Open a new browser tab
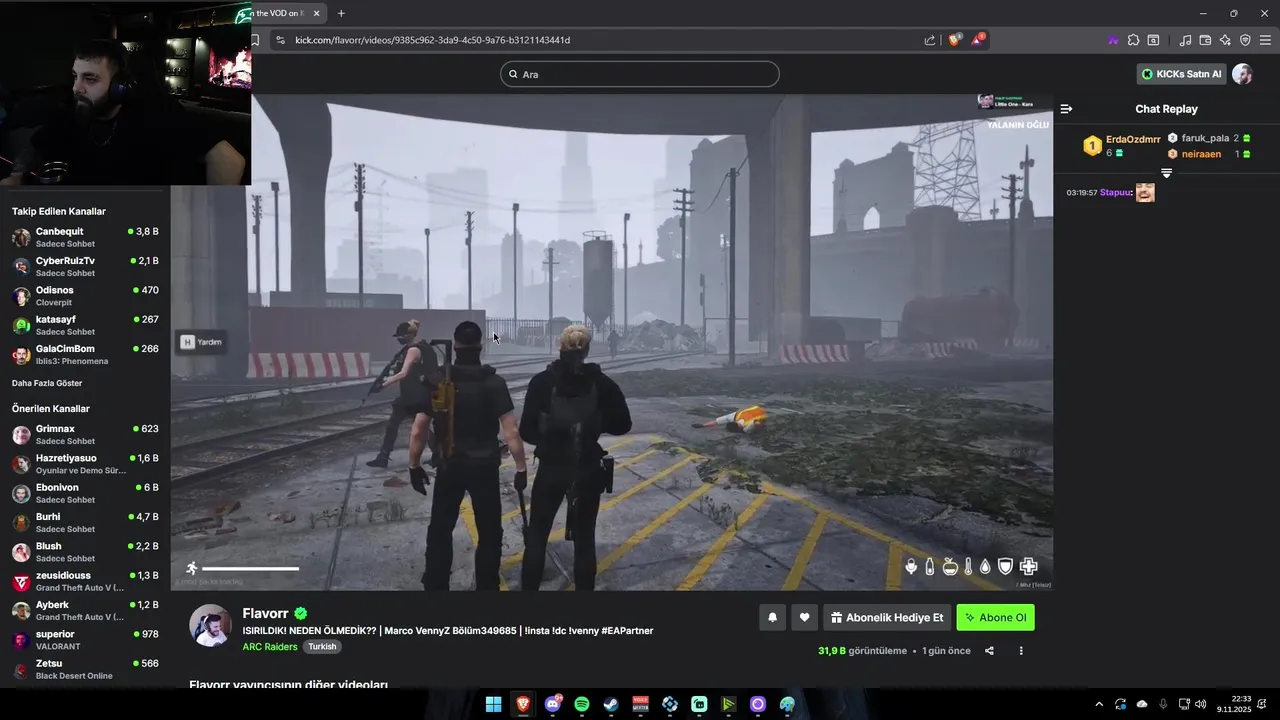 (x=341, y=13)
